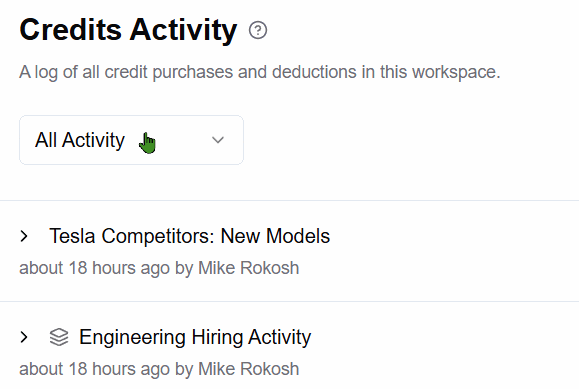Click the timestamp line under Tesla Competitors
This screenshot has width=579, height=389.
[x=159, y=268]
